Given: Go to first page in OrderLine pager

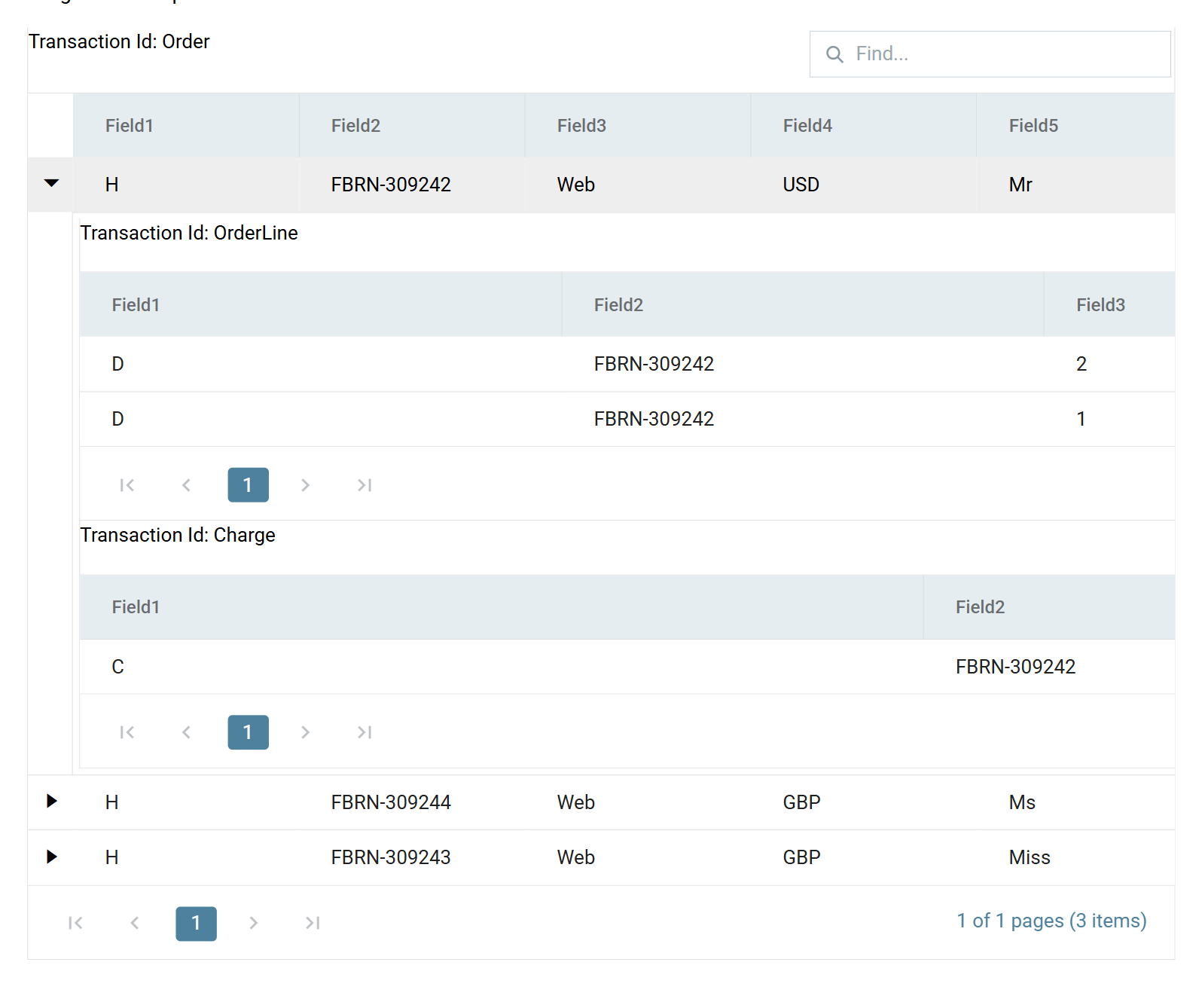Looking at the screenshot, I should coord(127,485).
